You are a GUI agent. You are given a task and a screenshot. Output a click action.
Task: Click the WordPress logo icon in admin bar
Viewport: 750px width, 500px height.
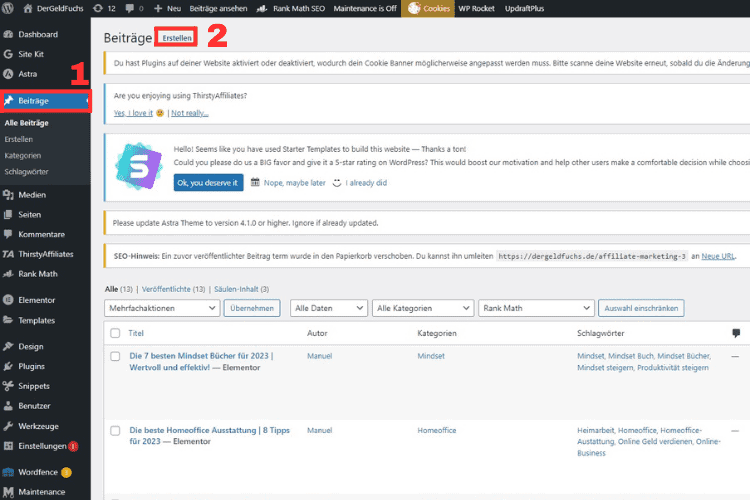pyautogui.click(x=8, y=7)
